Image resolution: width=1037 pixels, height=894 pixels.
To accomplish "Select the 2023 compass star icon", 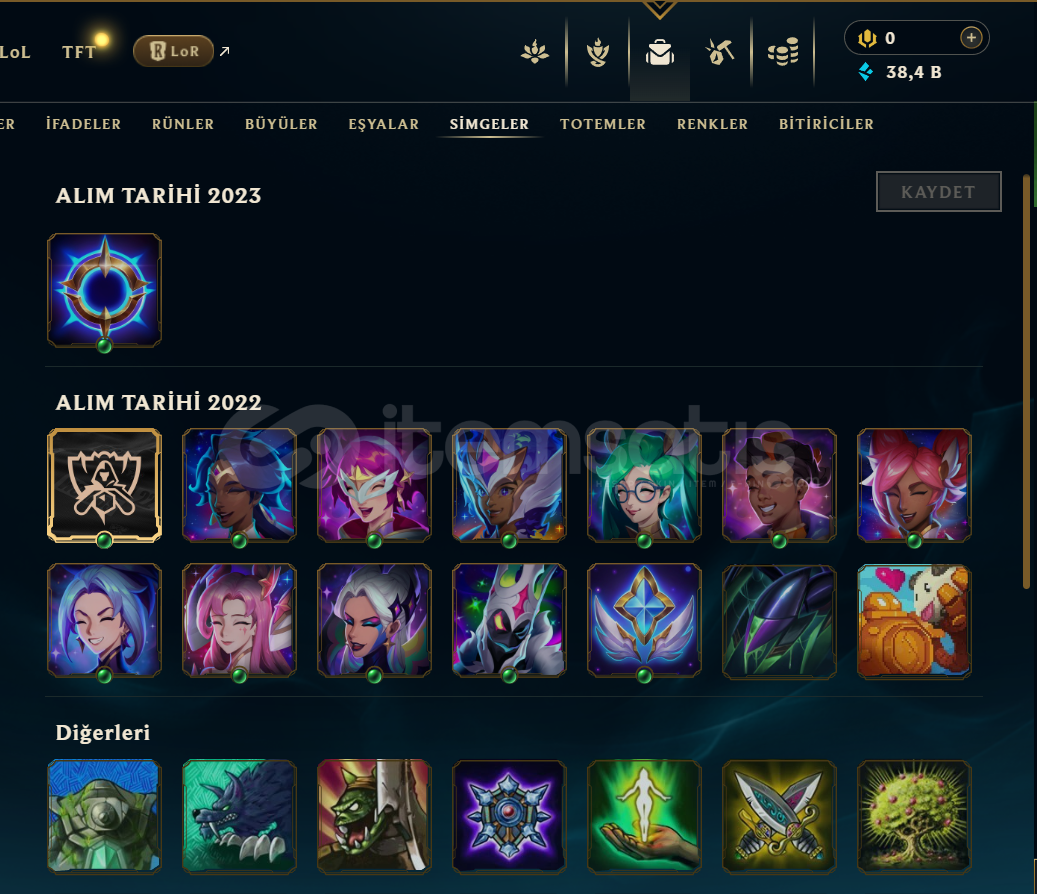I will [104, 290].
